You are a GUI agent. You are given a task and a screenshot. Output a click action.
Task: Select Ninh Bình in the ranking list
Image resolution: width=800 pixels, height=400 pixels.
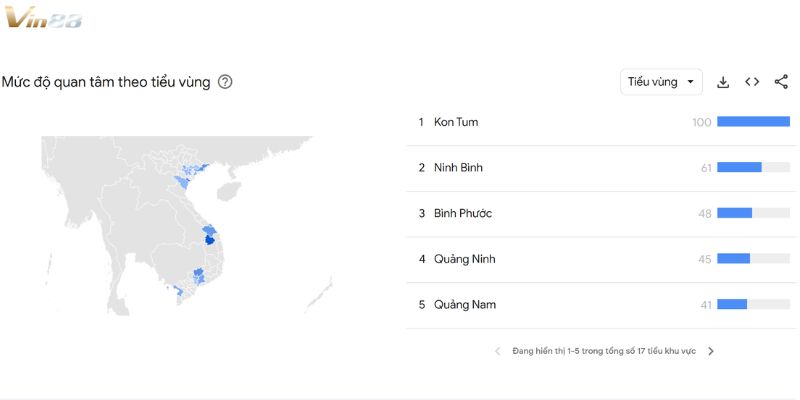458,167
